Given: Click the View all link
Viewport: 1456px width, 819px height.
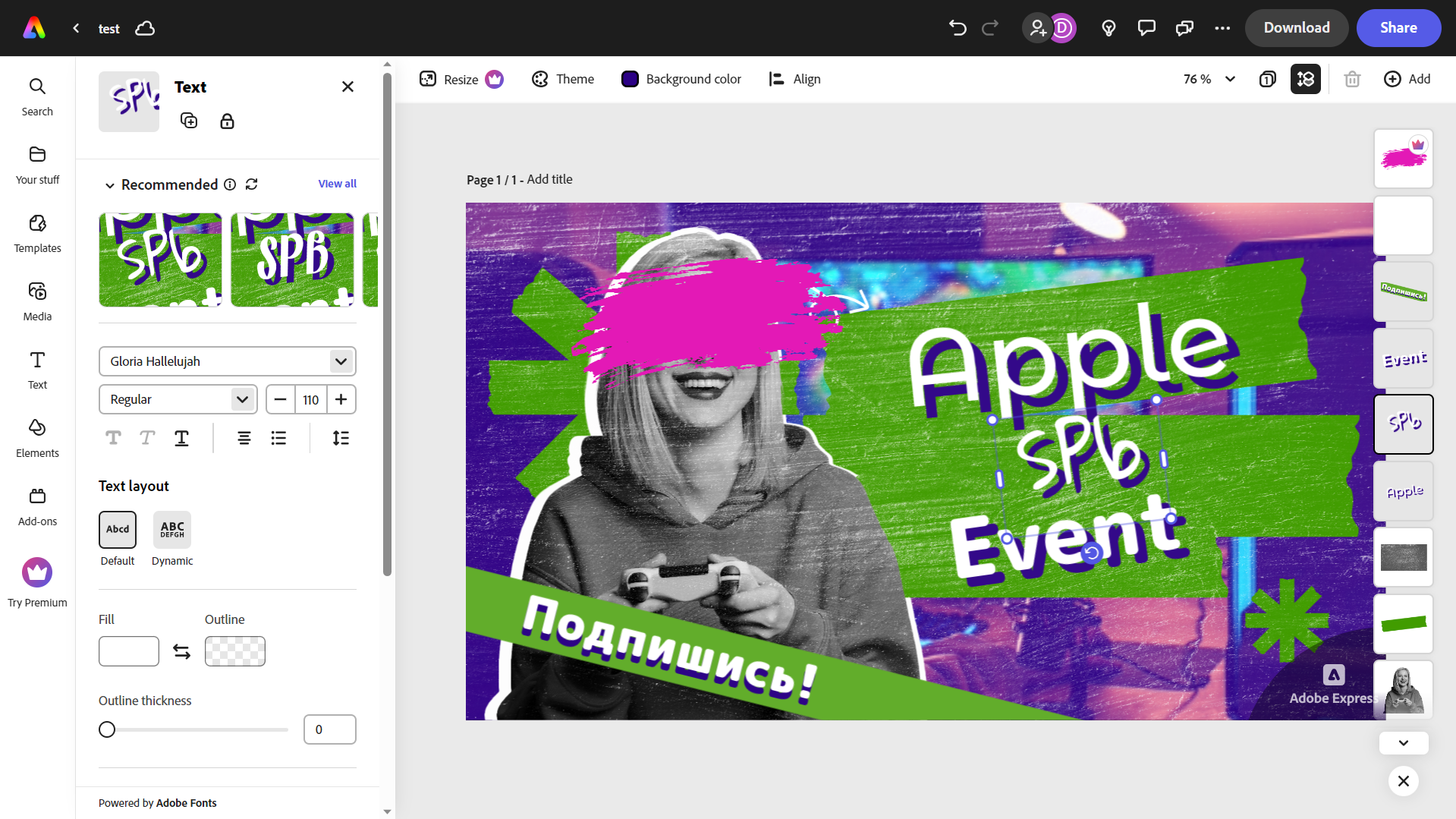Looking at the screenshot, I should pyautogui.click(x=337, y=184).
